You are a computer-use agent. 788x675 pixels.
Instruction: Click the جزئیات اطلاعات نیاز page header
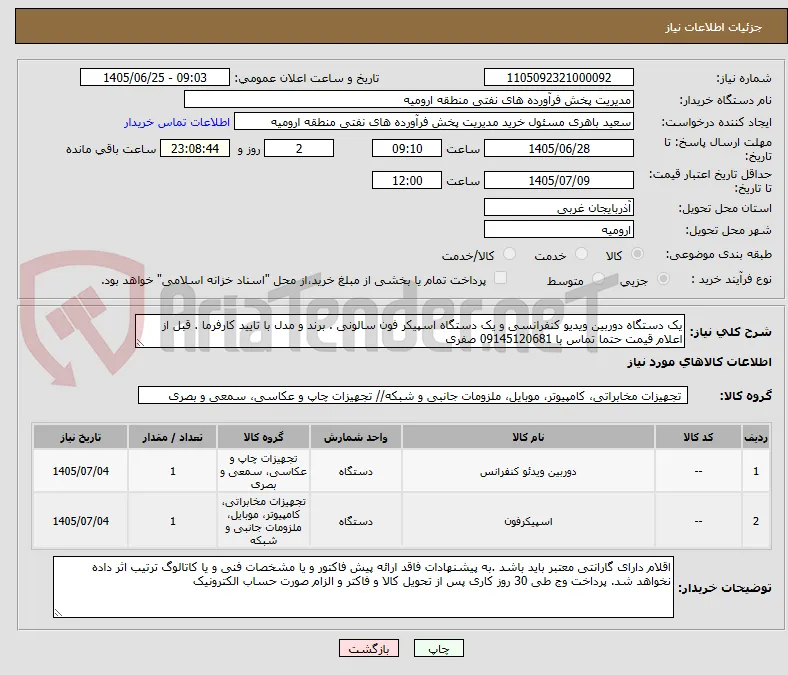pos(714,27)
